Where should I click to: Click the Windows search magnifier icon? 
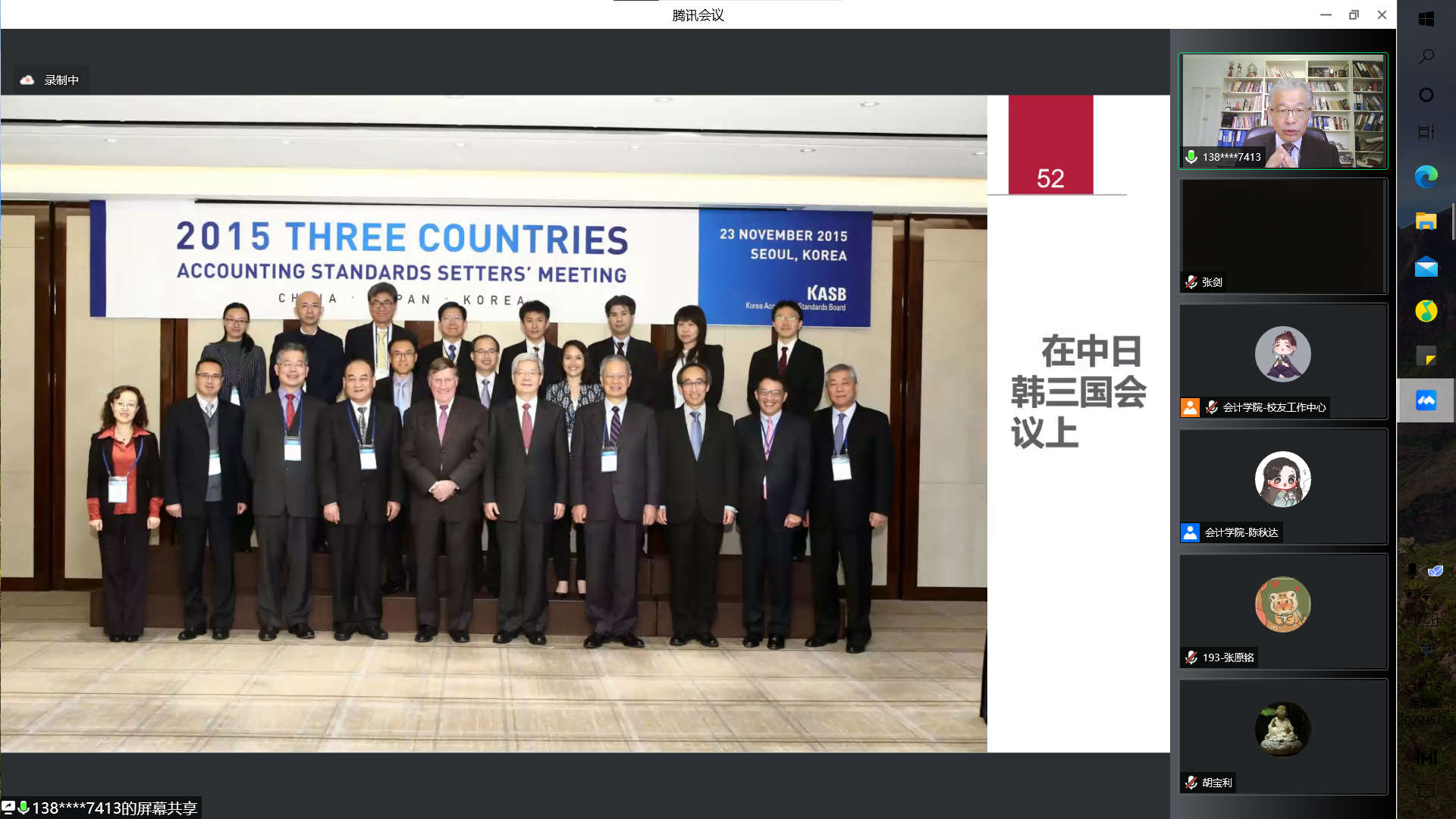1426,57
